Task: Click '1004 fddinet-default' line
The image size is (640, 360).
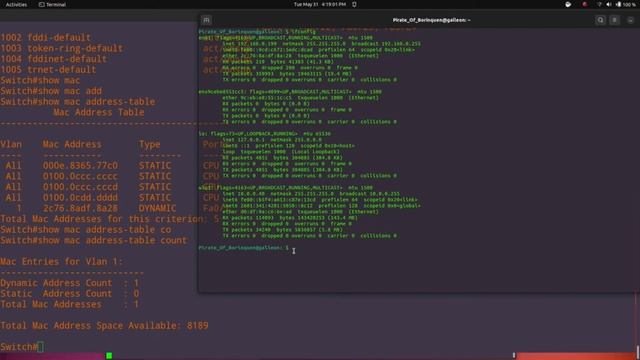Action: tap(53, 59)
